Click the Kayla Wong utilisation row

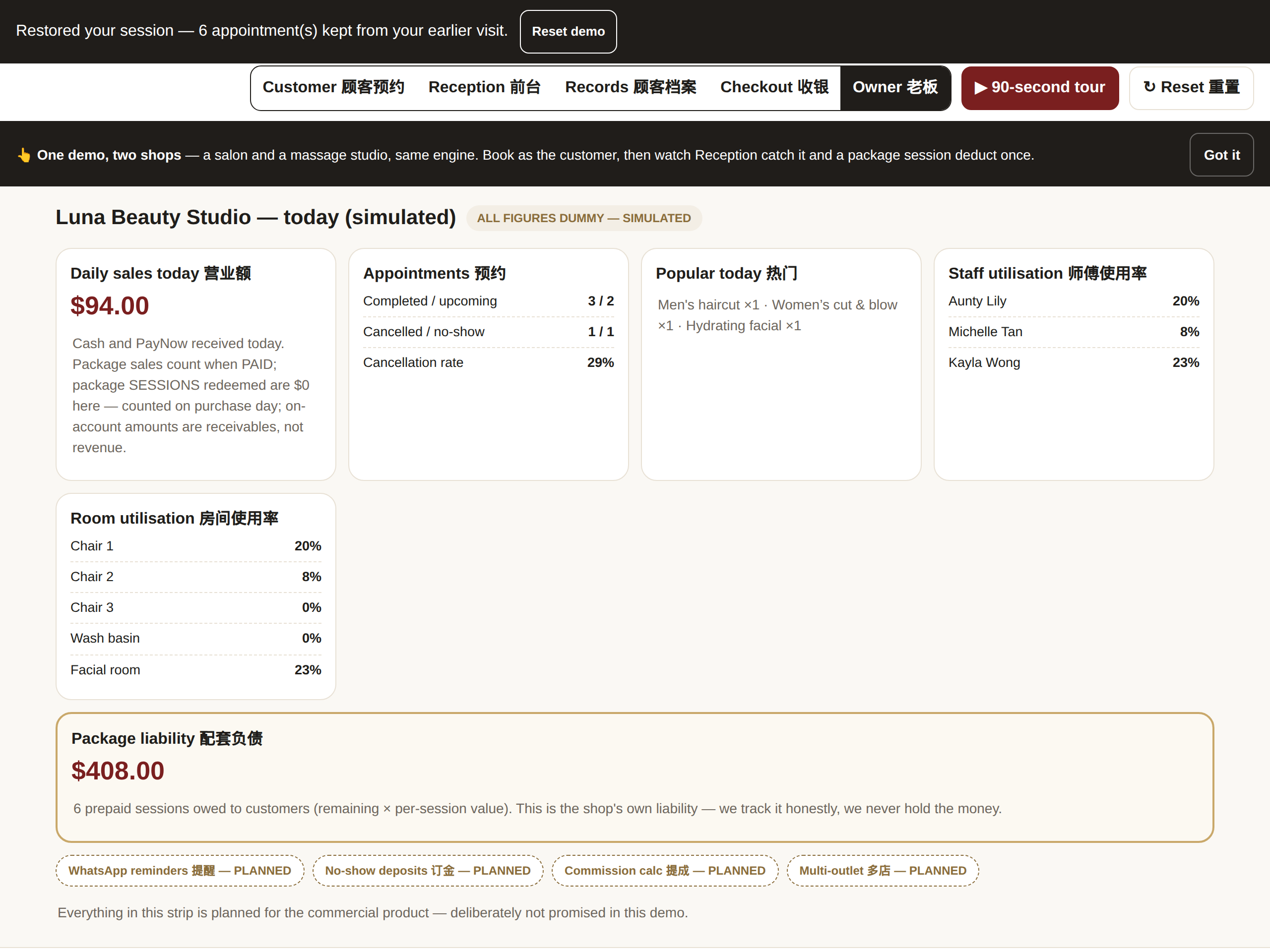click(x=1074, y=362)
